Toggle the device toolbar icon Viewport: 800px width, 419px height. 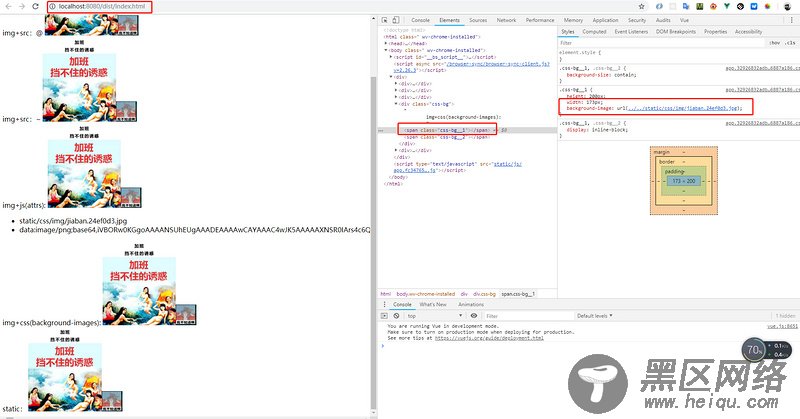click(395, 20)
